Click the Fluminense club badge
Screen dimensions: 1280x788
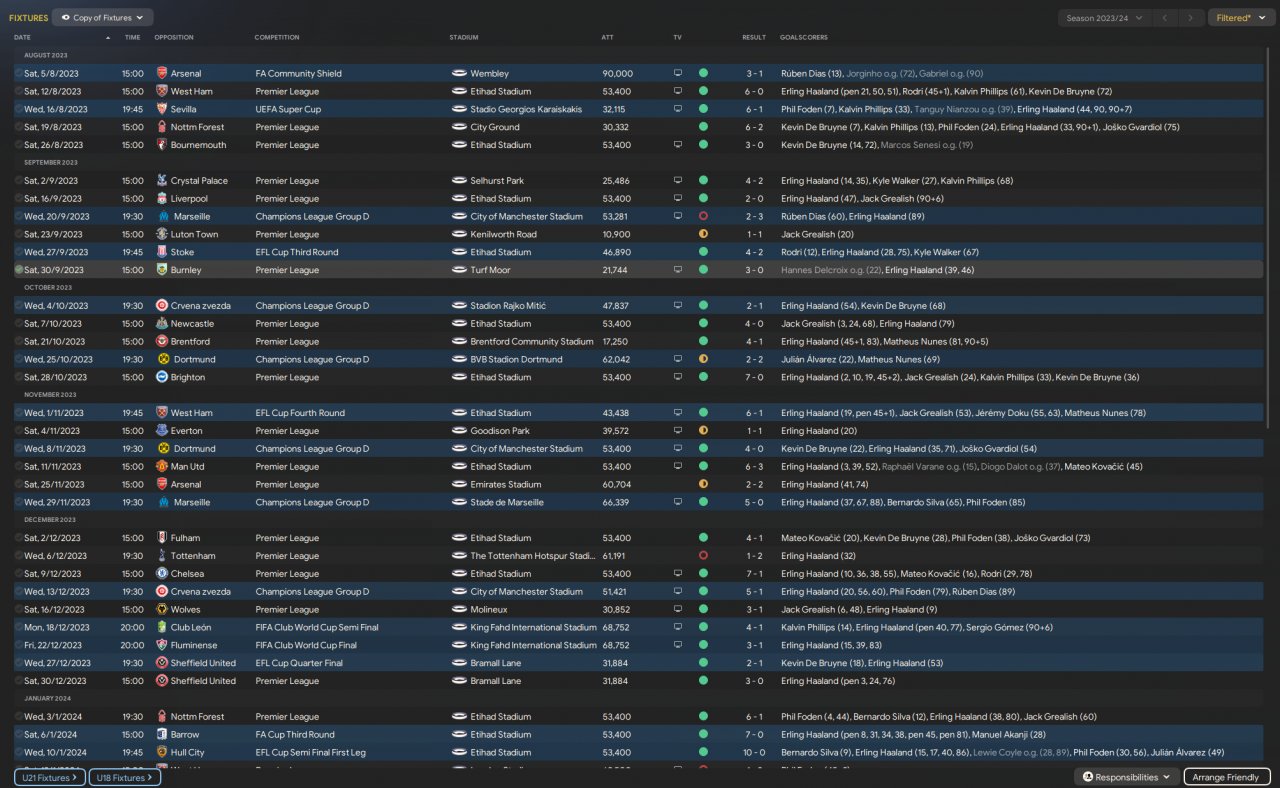pos(163,645)
